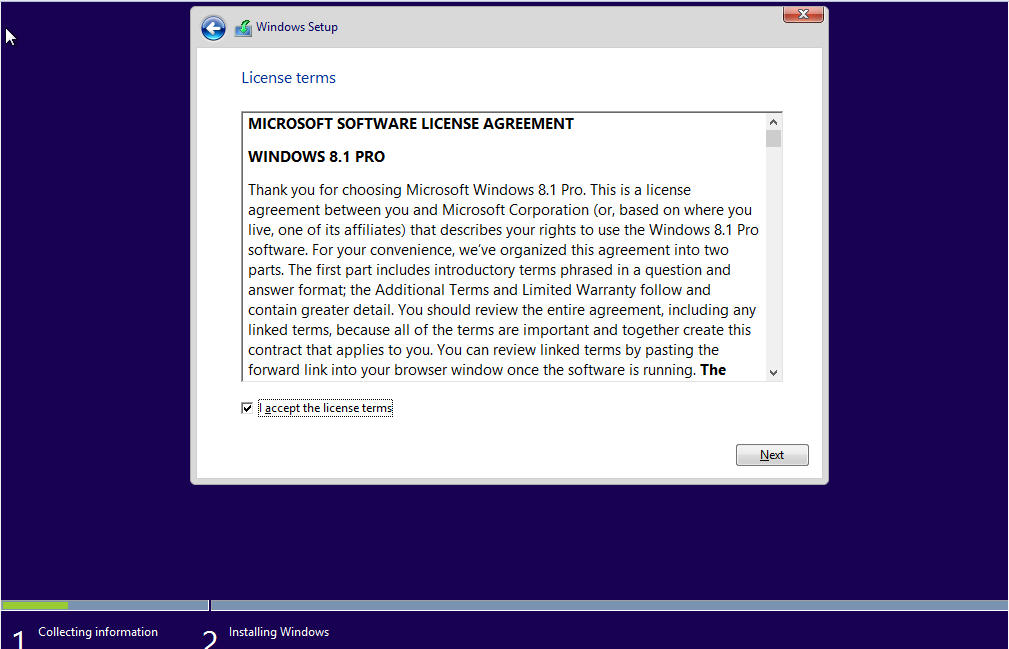Click the Collecting information step label

[98, 632]
